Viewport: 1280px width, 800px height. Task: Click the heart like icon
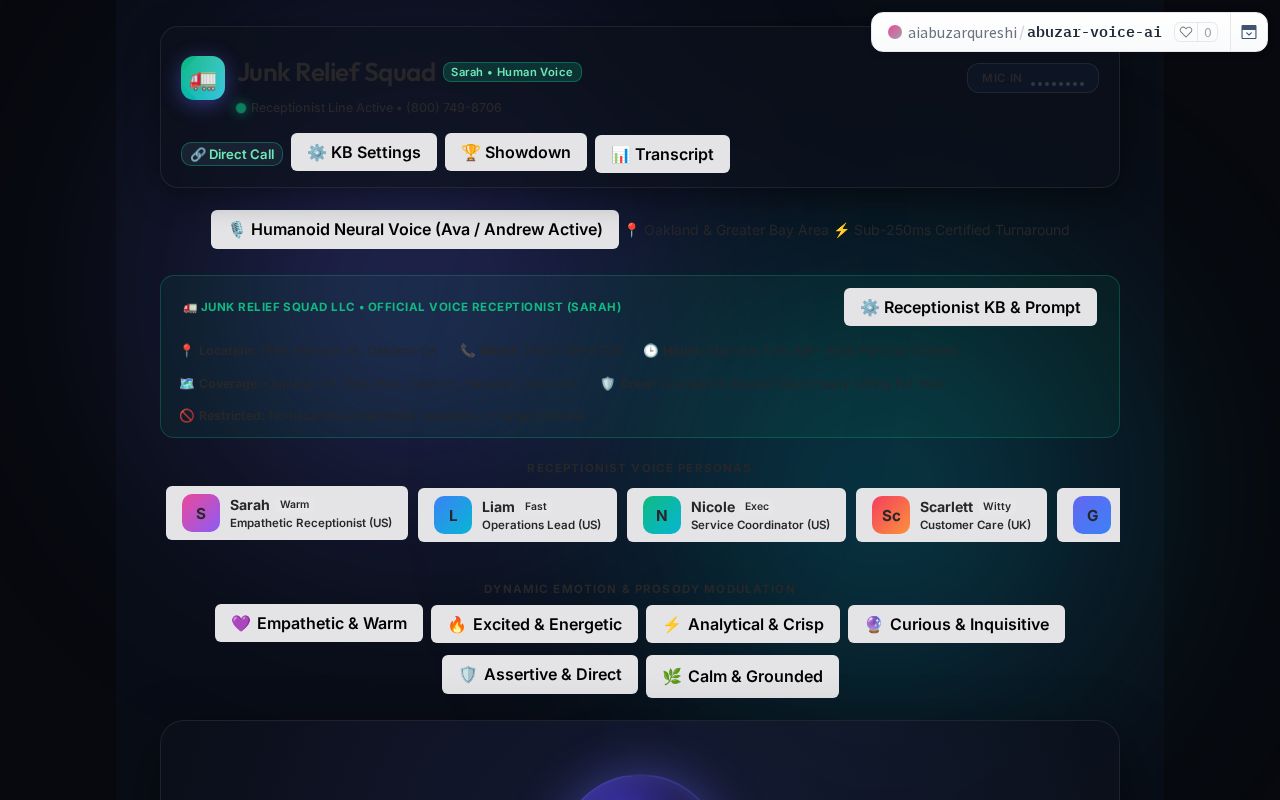(x=1186, y=32)
